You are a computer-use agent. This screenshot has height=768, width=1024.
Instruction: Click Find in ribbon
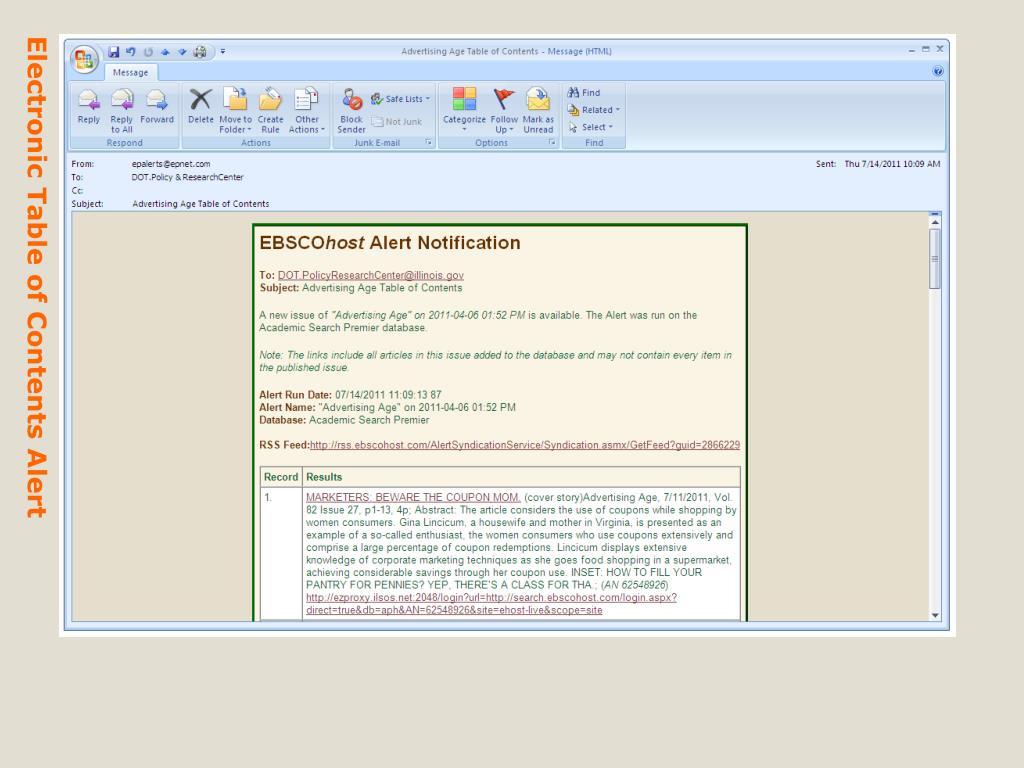click(584, 93)
